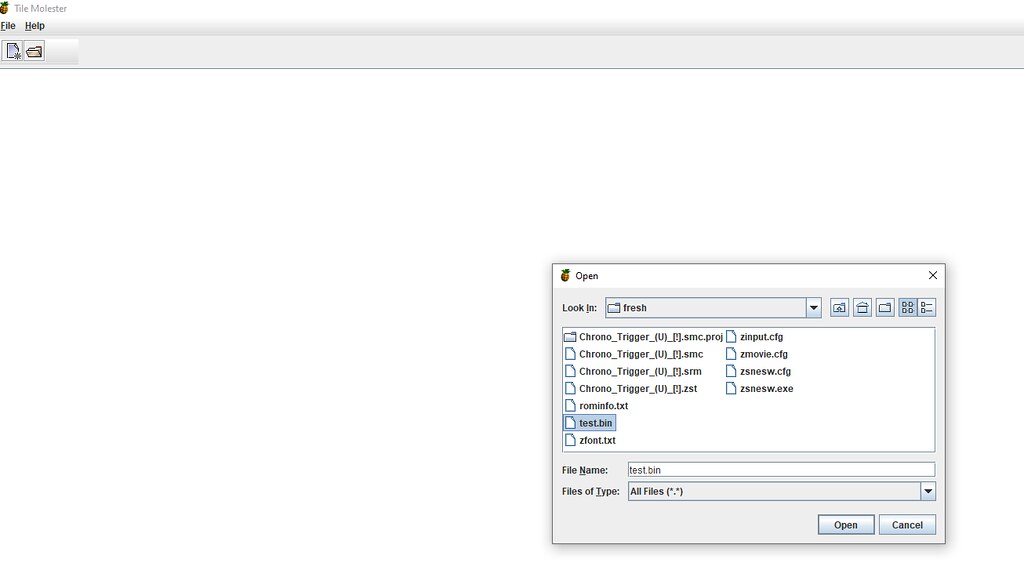
Task: Open the File menu
Action: (x=8, y=26)
